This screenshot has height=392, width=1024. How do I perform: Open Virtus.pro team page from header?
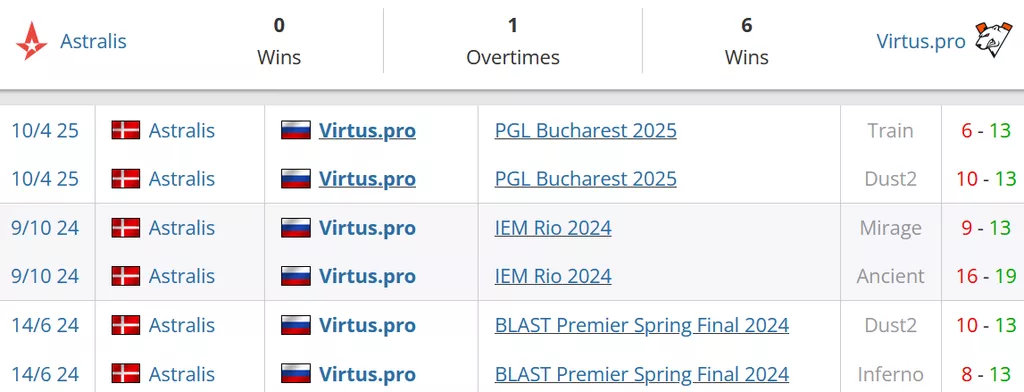point(921,41)
